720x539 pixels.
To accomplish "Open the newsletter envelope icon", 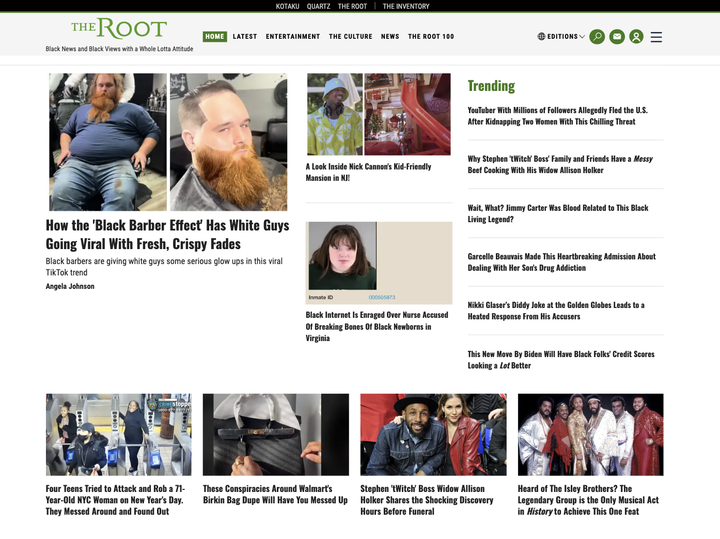I will pos(617,37).
